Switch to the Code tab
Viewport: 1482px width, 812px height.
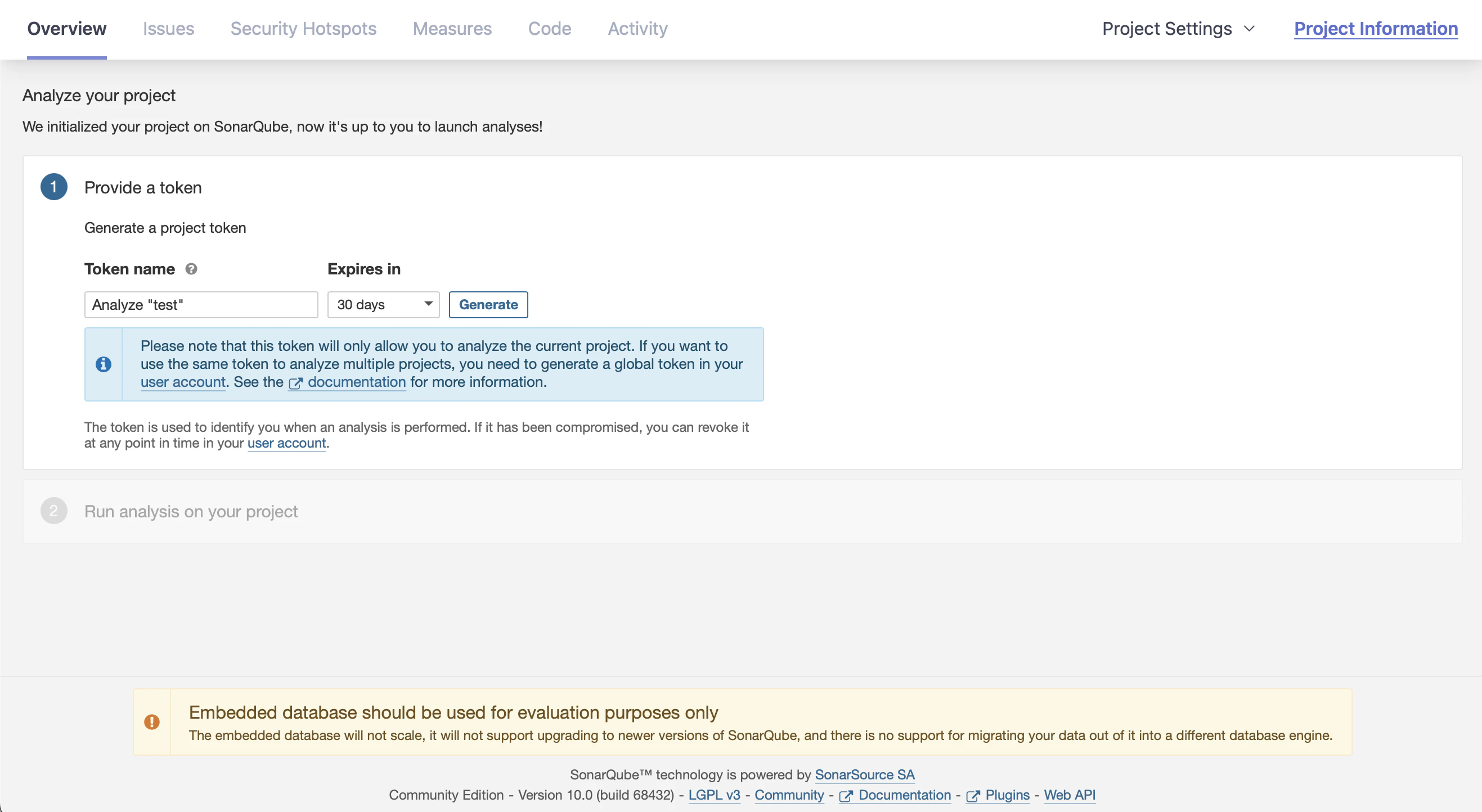click(x=550, y=29)
